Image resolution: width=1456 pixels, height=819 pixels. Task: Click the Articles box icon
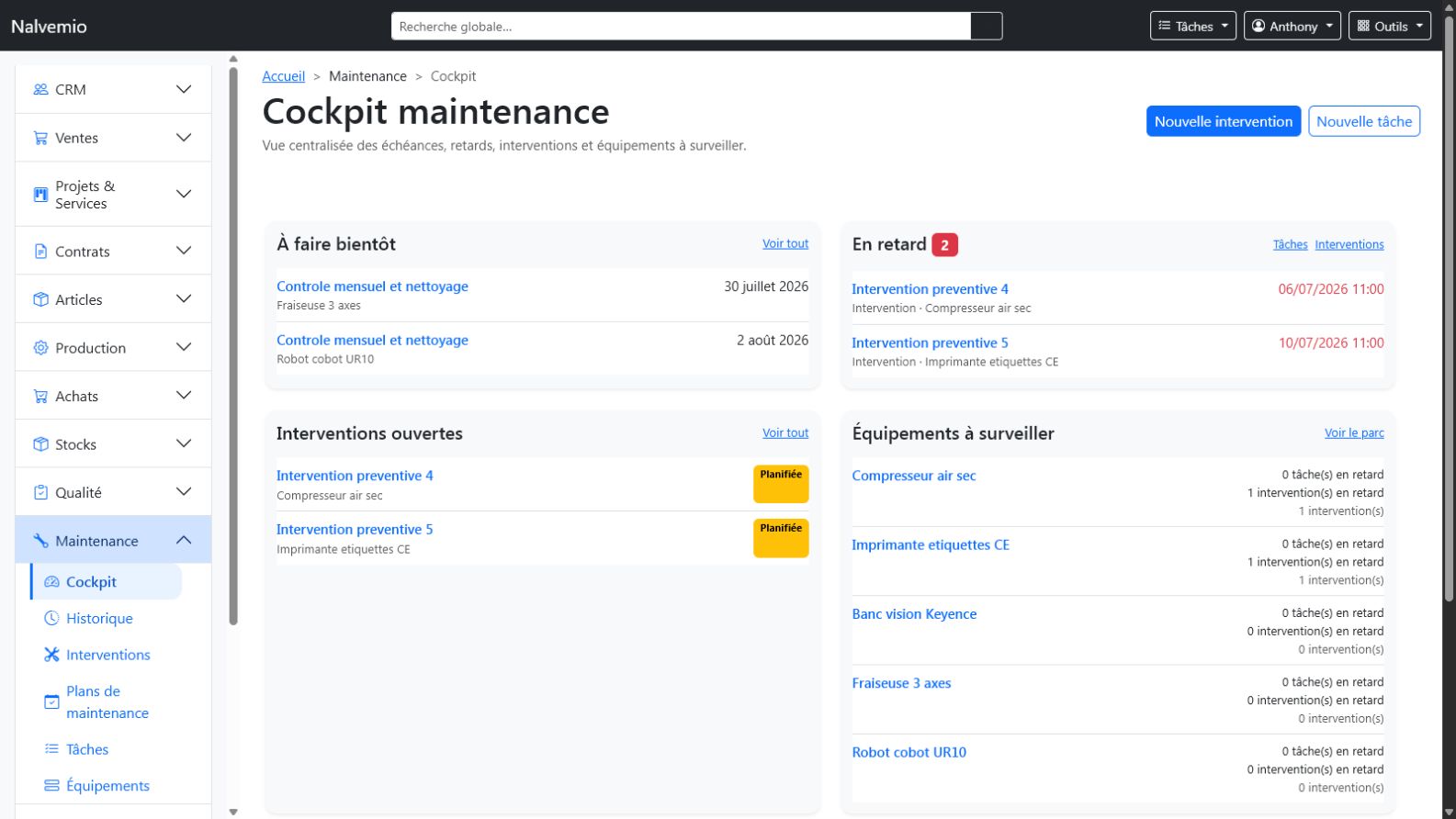click(x=40, y=299)
